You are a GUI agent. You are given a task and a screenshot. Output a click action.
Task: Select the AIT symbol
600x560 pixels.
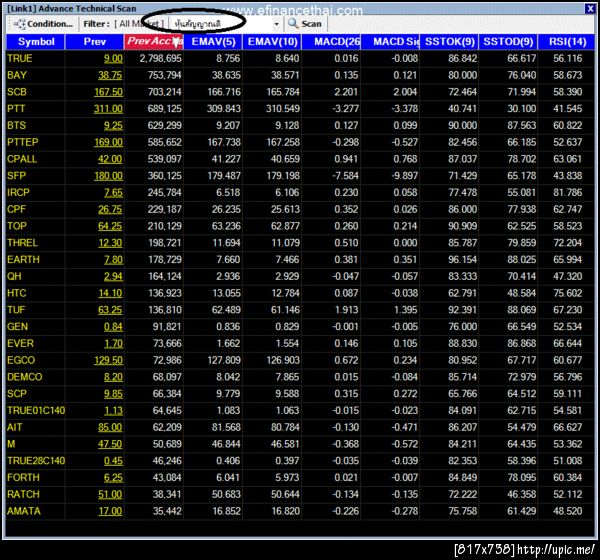click(15, 427)
